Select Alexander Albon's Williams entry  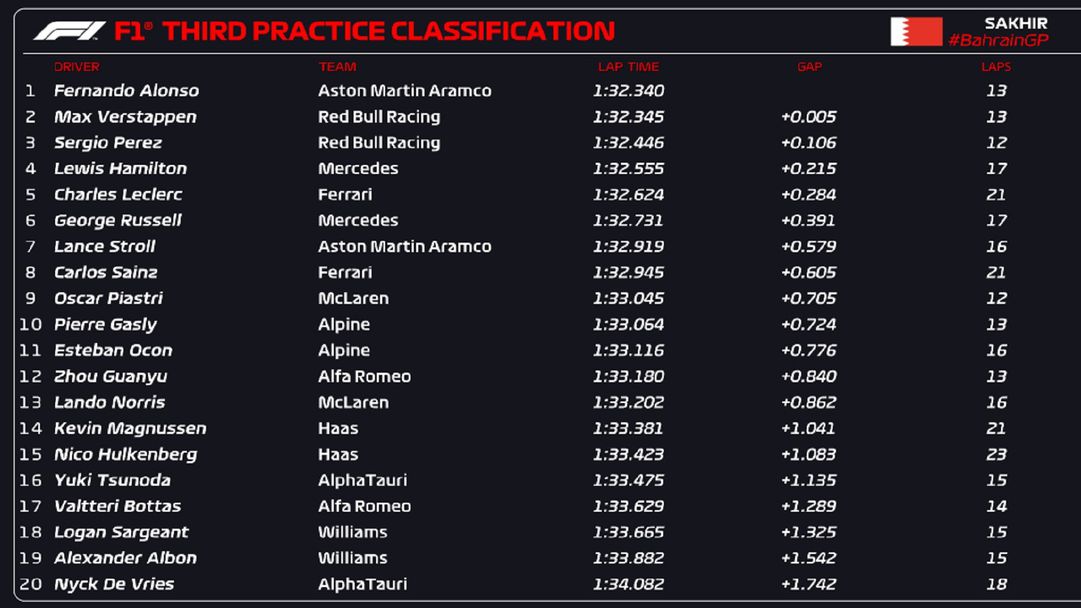tap(352, 559)
